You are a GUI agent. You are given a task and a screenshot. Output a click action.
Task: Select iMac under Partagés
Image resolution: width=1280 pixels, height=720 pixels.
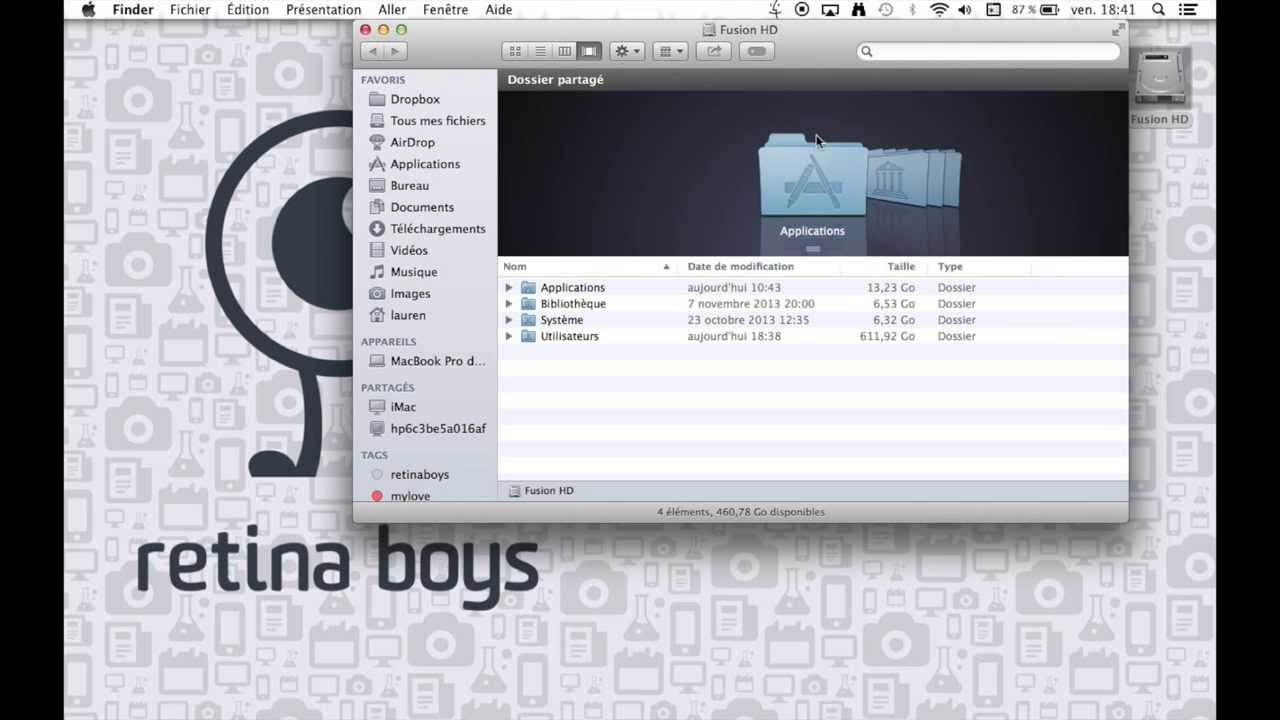[403, 407]
